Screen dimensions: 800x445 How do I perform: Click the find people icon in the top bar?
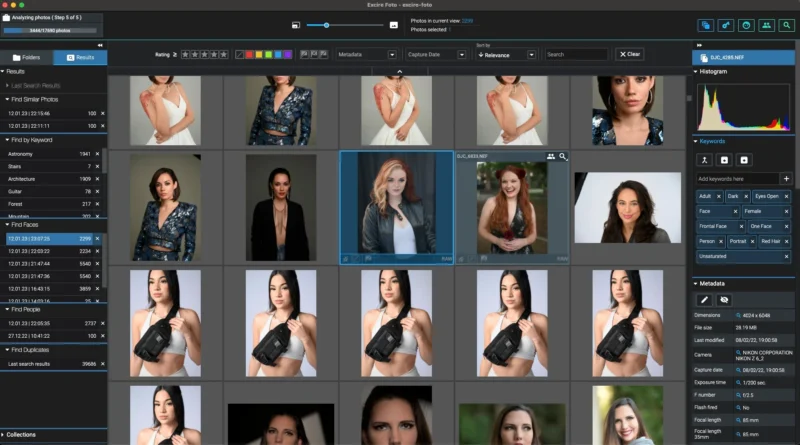(x=767, y=25)
